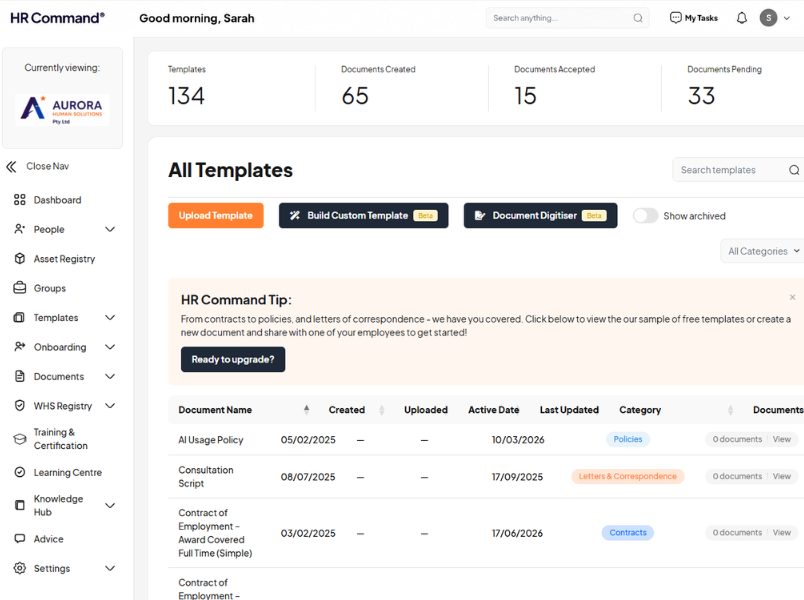The width and height of the screenshot is (804, 600).
Task: Click the Document Digitiser pen icon
Action: click(x=480, y=215)
